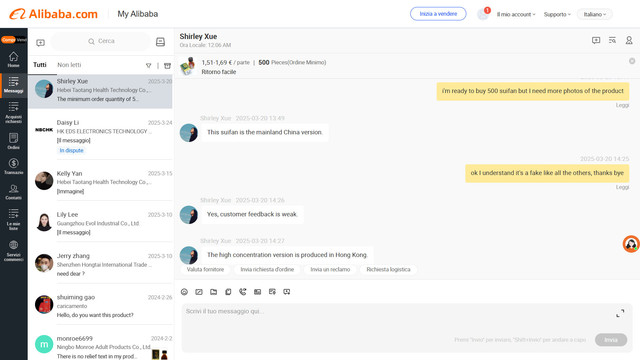640x360 pixels.
Task: Switch to the Tutti tab
Action: 40,65
